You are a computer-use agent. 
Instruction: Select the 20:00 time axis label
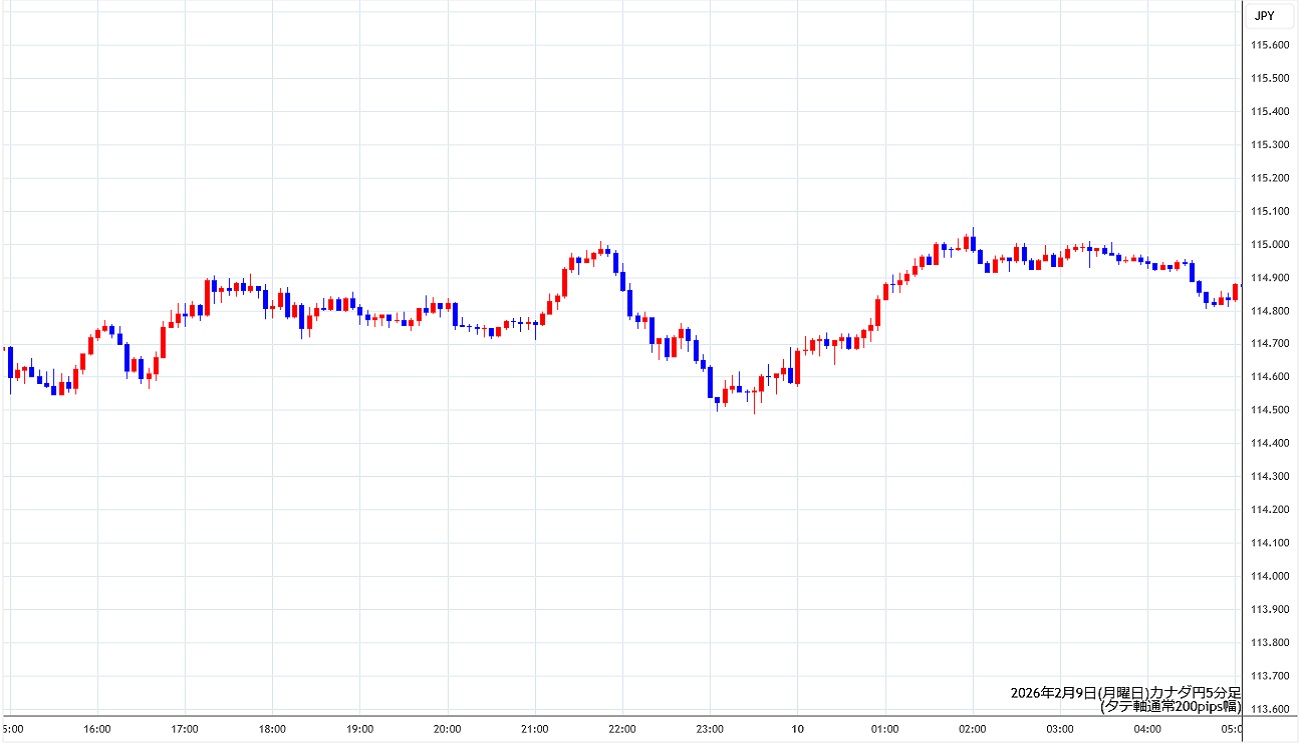coord(447,728)
